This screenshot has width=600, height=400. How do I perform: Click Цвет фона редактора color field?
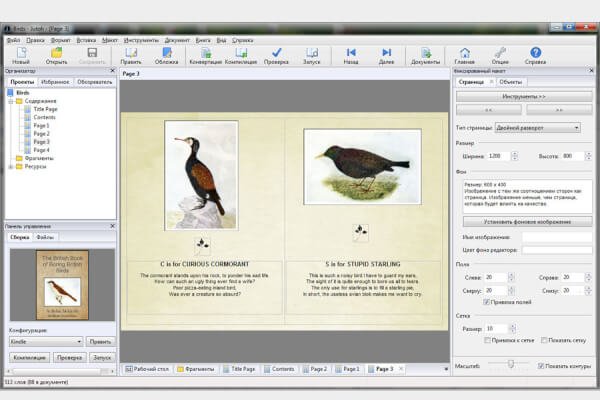pos(557,250)
